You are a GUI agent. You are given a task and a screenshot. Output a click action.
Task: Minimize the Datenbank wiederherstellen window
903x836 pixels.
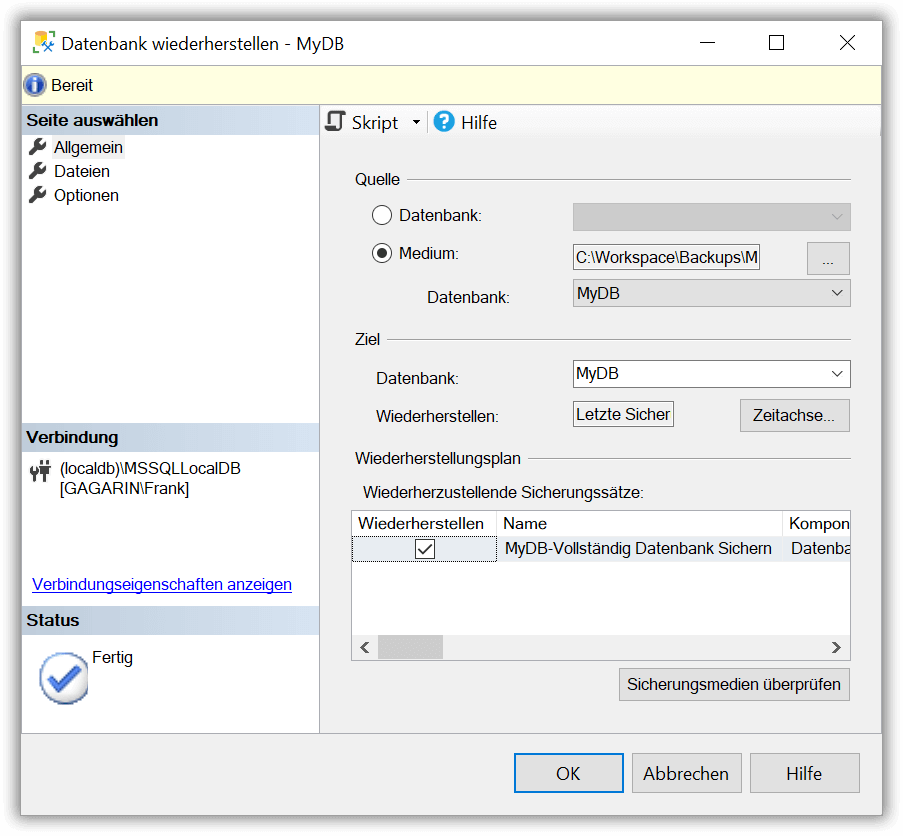pos(707,43)
